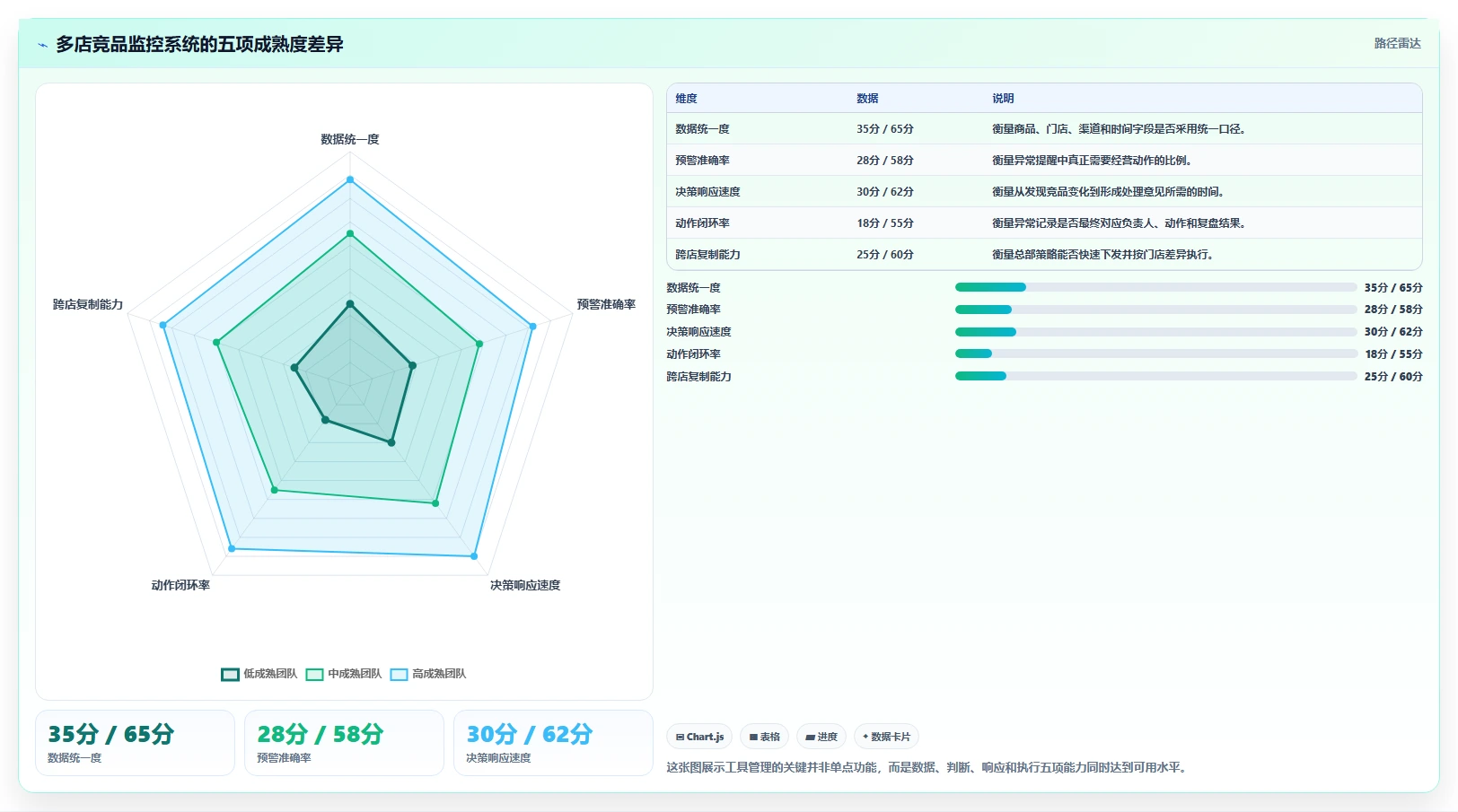The width and height of the screenshot is (1458, 812).
Task: Select the 动作闭环率 row in the table
Action: click(x=1044, y=223)
